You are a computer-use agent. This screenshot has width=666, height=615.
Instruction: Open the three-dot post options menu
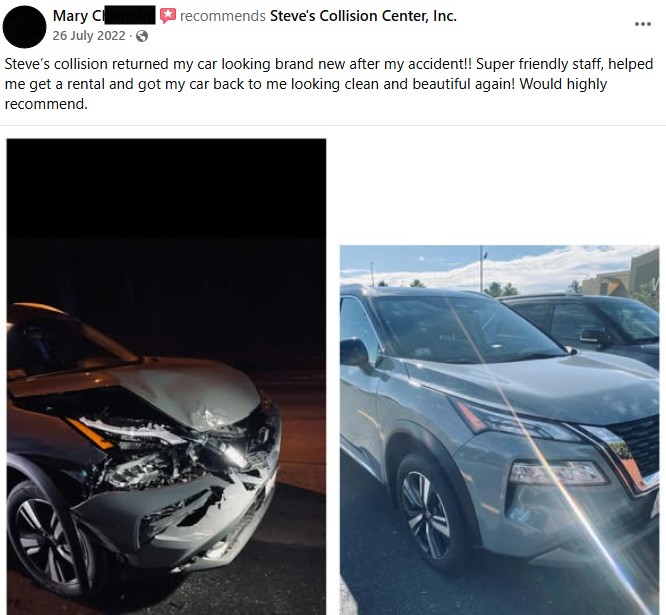[642, 24]
